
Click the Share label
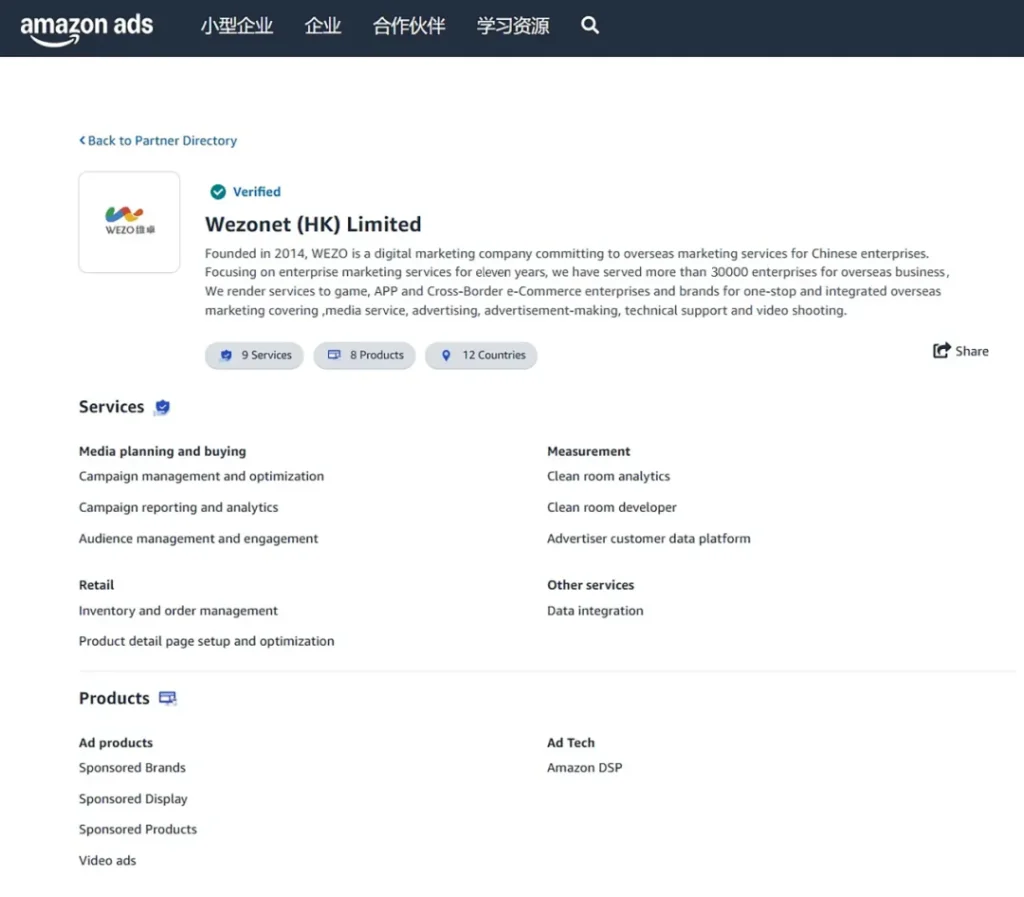click(x=972, y=351)
